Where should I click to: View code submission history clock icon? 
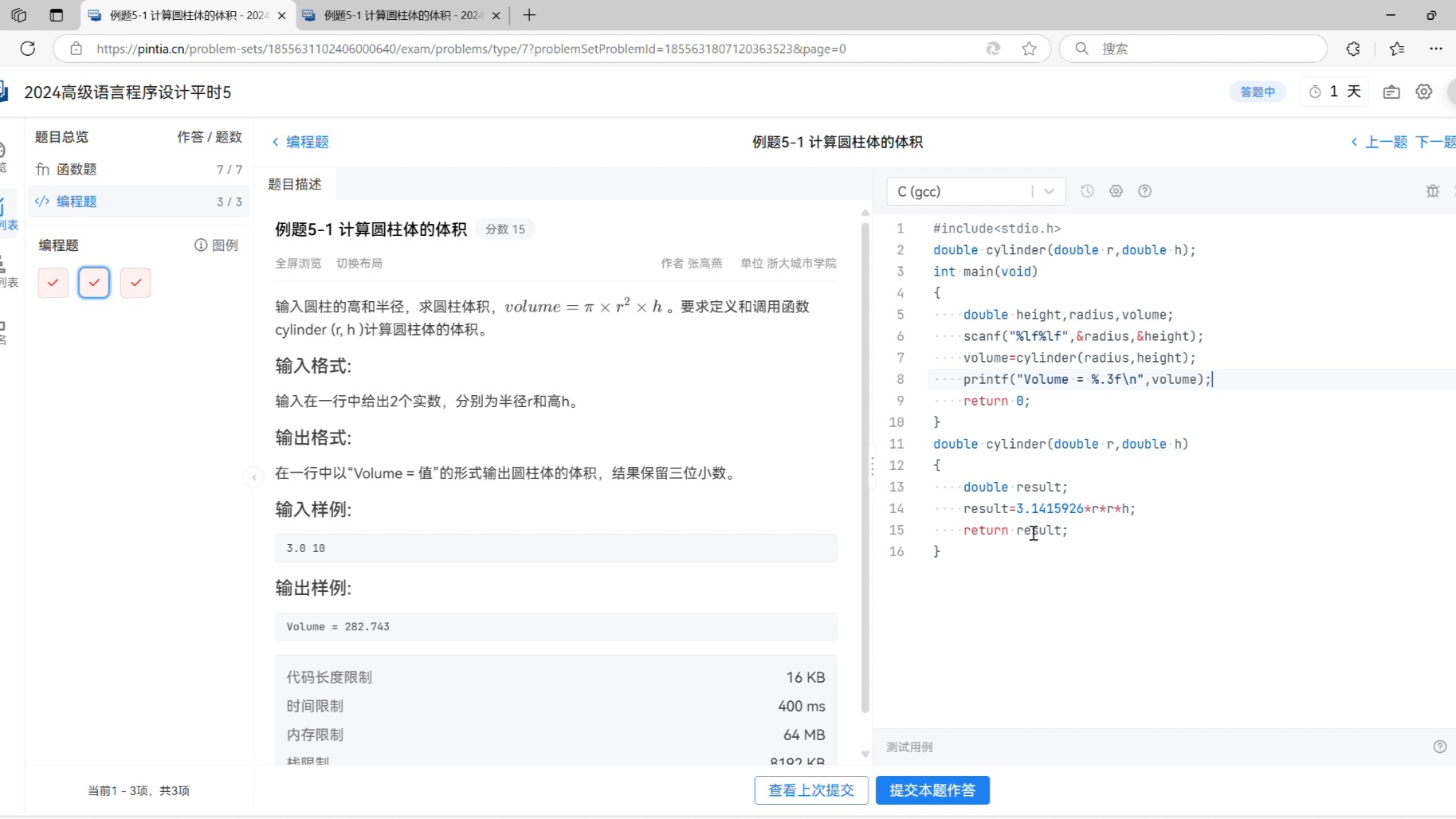click(1087, 191)
